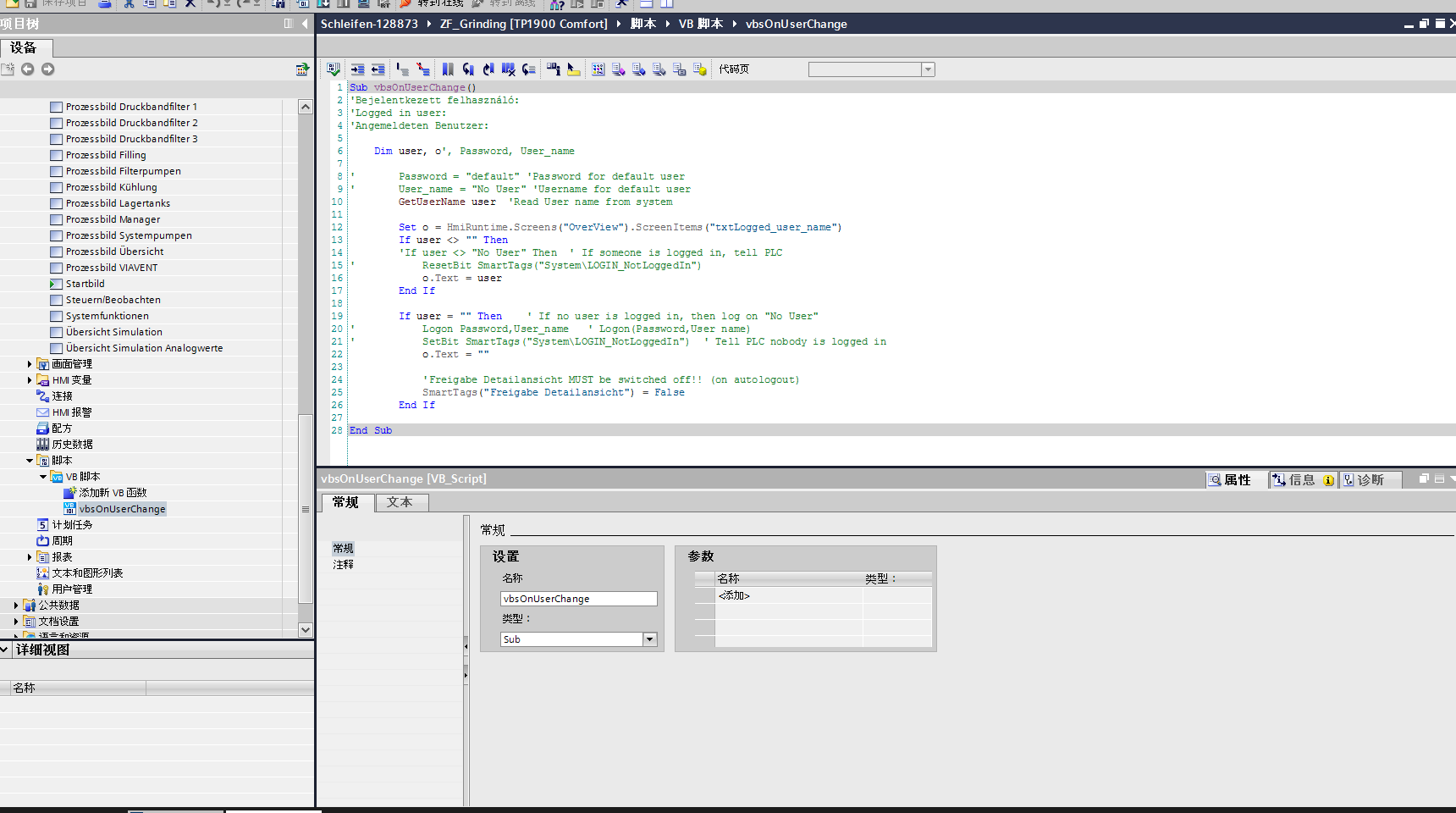Switch to the 文本 tab
Image resolution: width=1456 pixels, height=813 pixels.
pyautogui.click(x=400, y=502)
